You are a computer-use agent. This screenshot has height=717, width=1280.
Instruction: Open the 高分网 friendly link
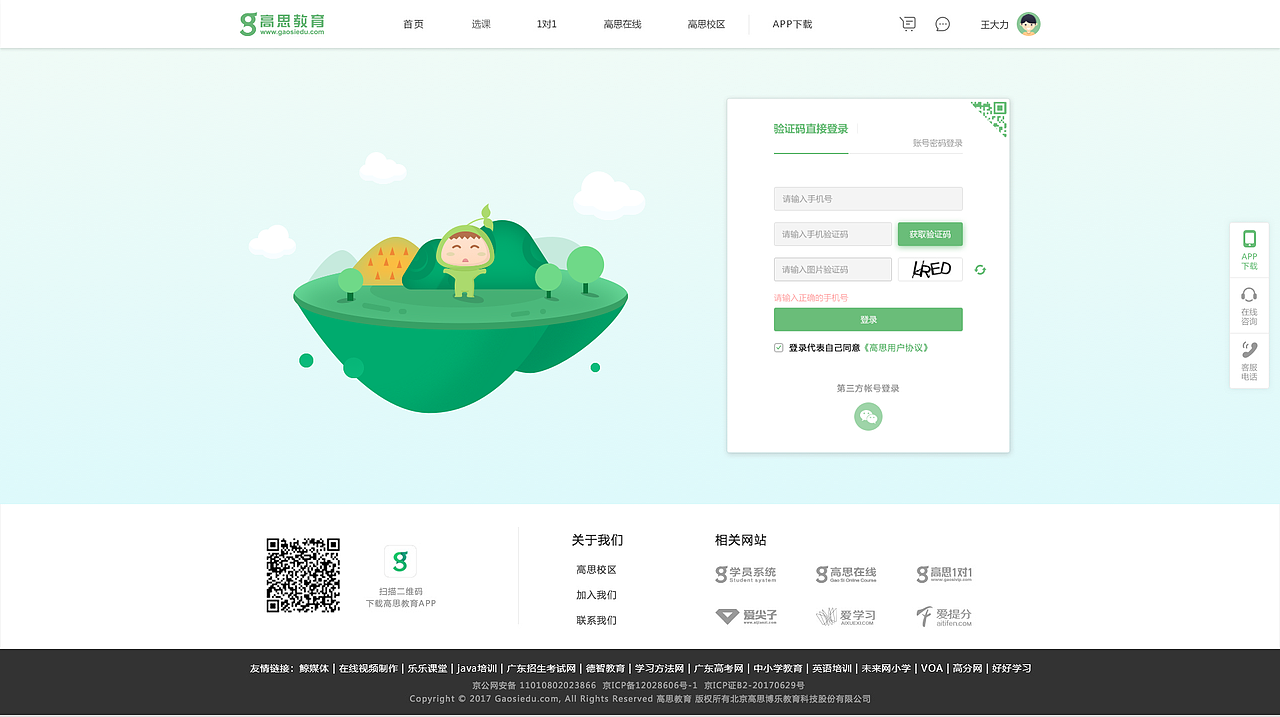[967, 668]
